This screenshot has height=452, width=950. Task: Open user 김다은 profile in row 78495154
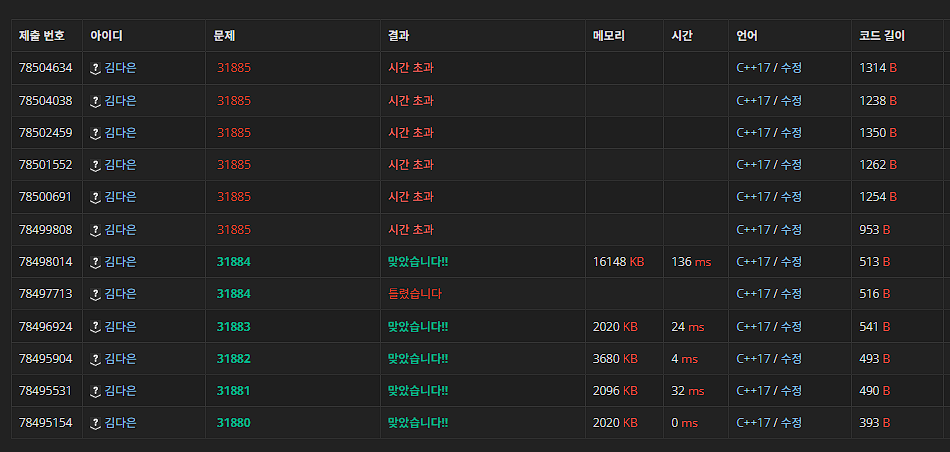(121, 423)
